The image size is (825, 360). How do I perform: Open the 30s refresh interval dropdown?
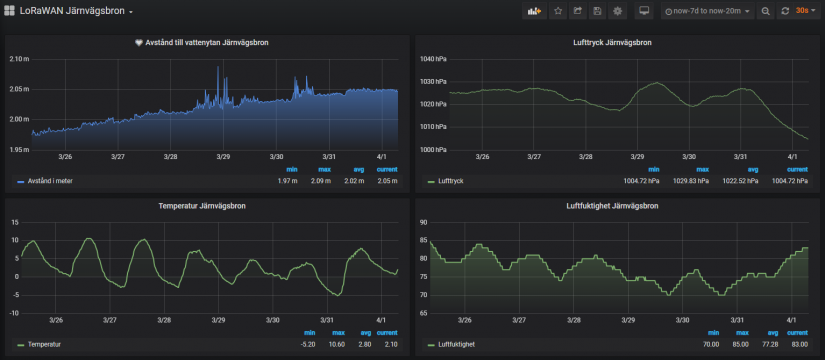click(x=805, y=11)
